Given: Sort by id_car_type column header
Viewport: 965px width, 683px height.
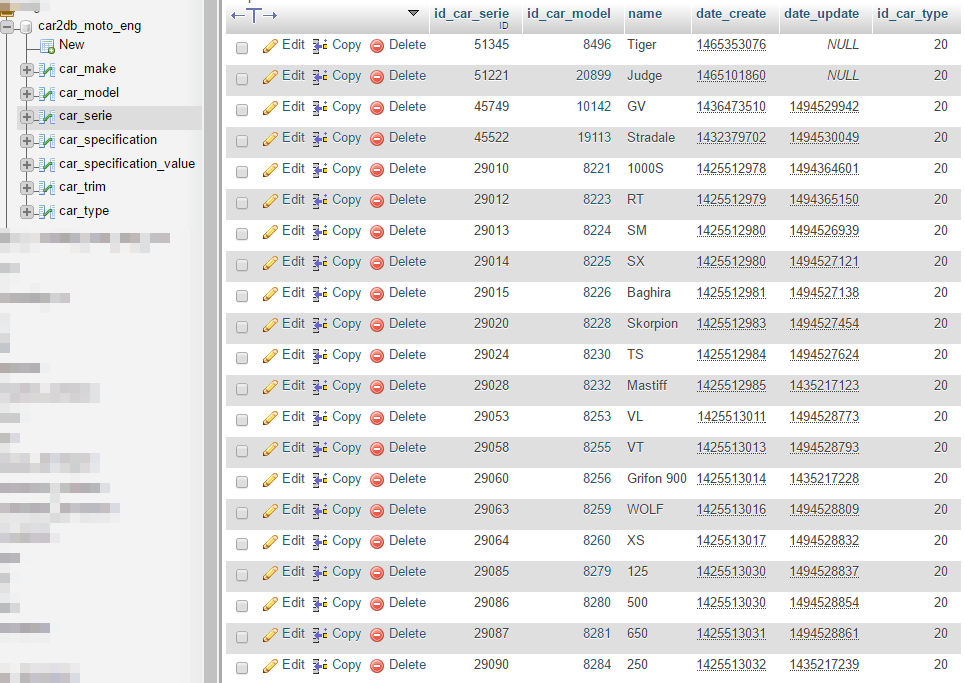Looking at the screenshot, I should 912,14.
